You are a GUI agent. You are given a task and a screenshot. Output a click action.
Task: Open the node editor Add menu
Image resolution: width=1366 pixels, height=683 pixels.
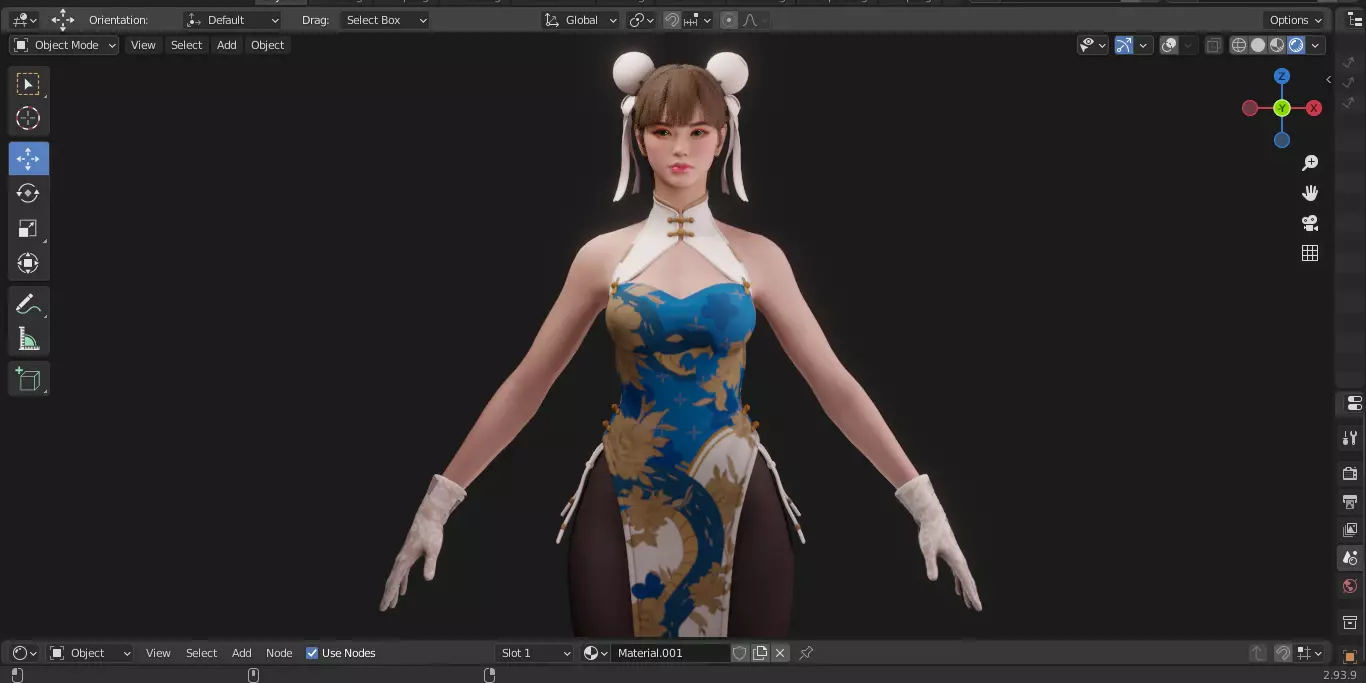tap(242, 653)
